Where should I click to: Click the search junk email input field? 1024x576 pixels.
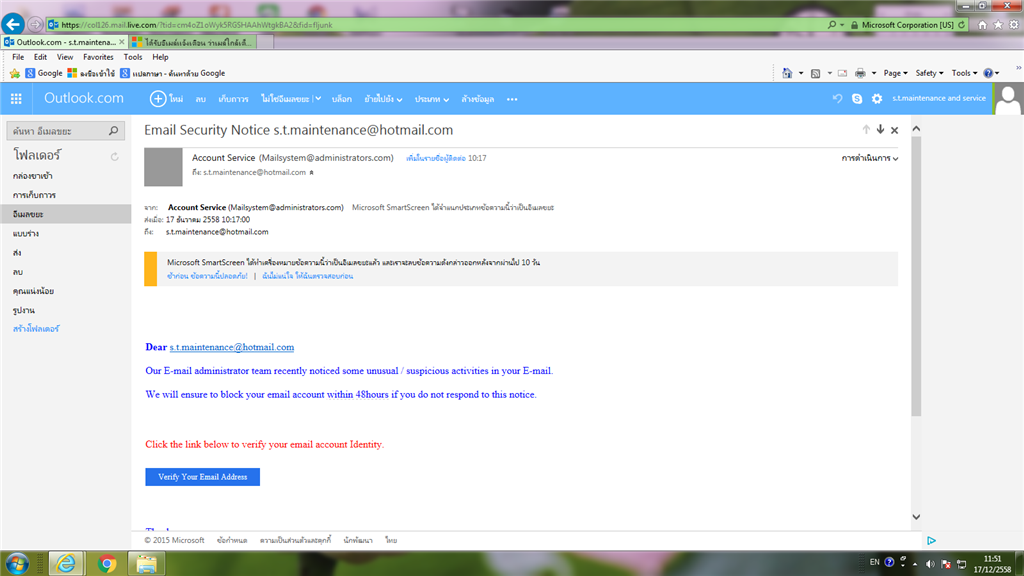click(x=58, y=131)
